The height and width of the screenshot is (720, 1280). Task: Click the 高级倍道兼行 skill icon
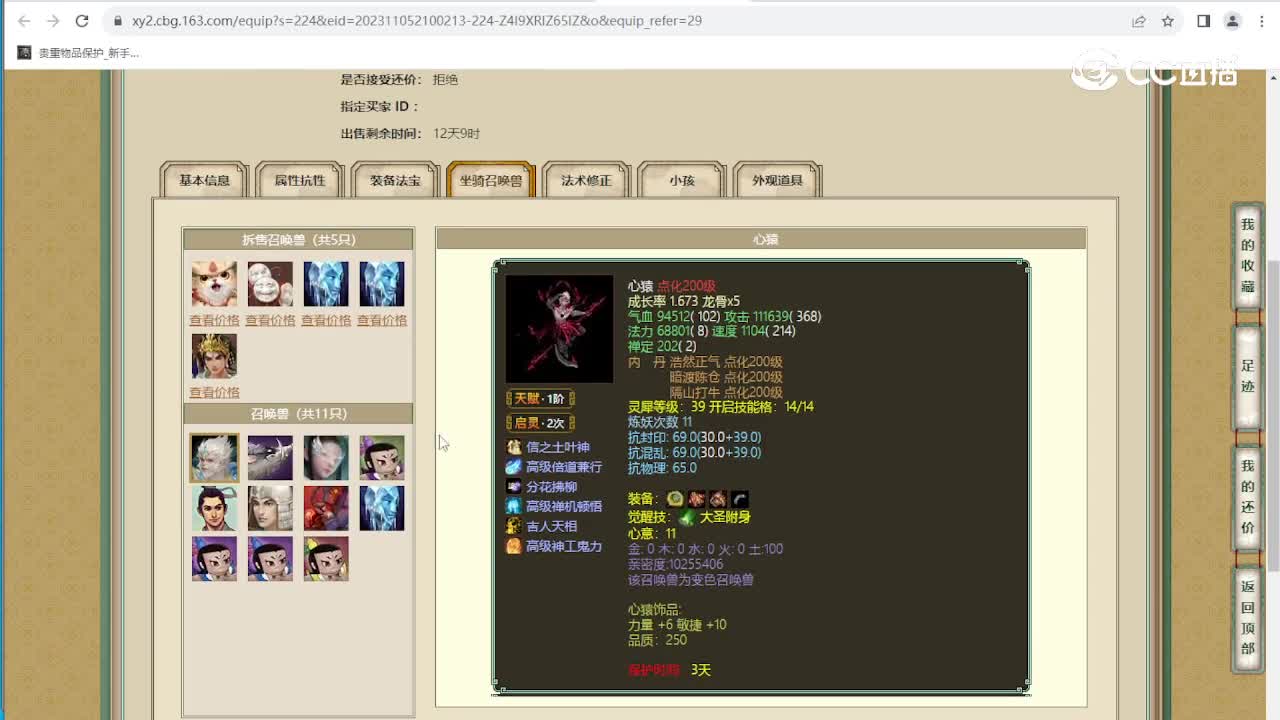pos(514,467)
